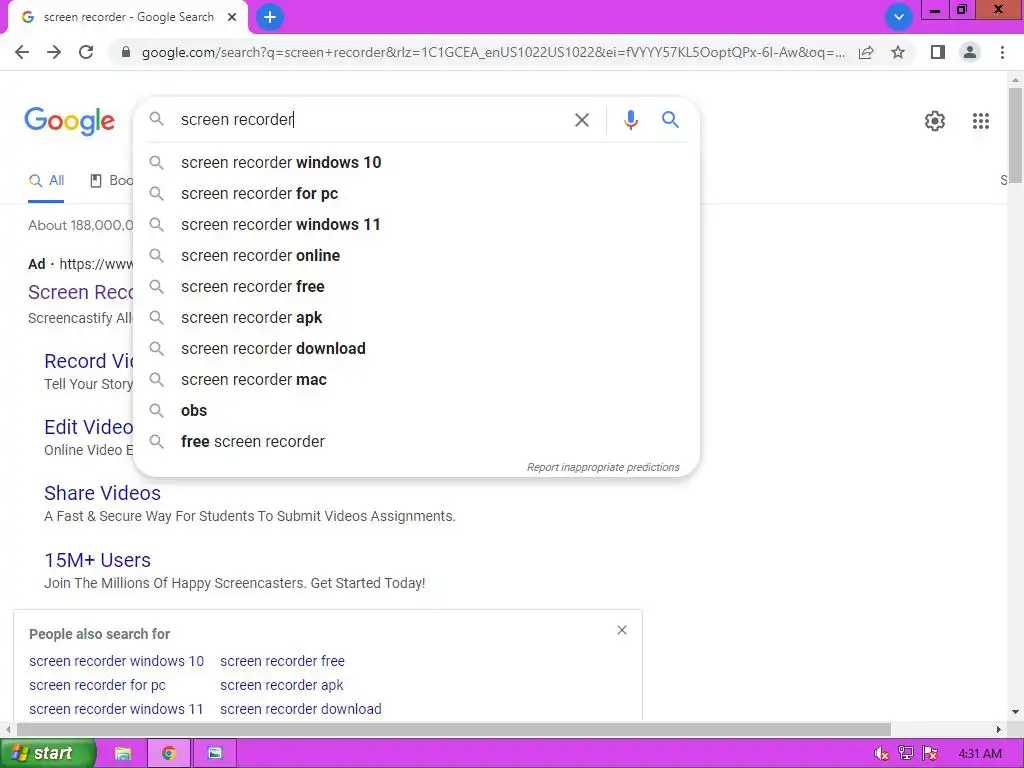Select suggestion screen recorder apk
The image size is (1024, 768).
pyautogui.click(x=416, y=318)
